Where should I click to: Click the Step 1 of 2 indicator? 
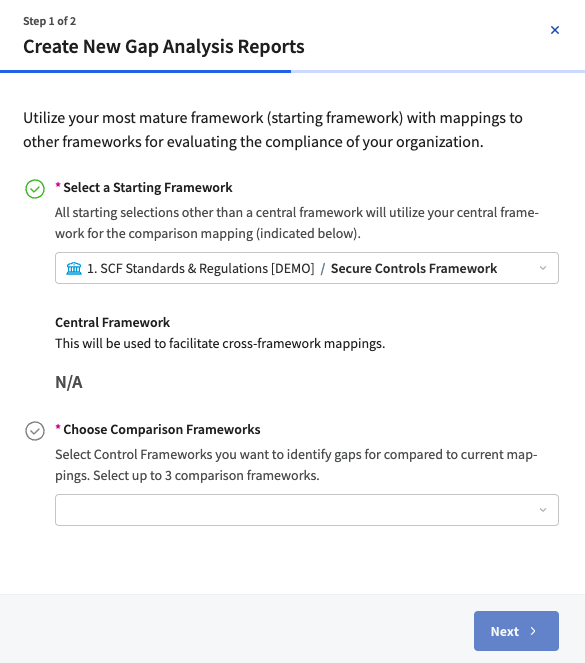49,21
